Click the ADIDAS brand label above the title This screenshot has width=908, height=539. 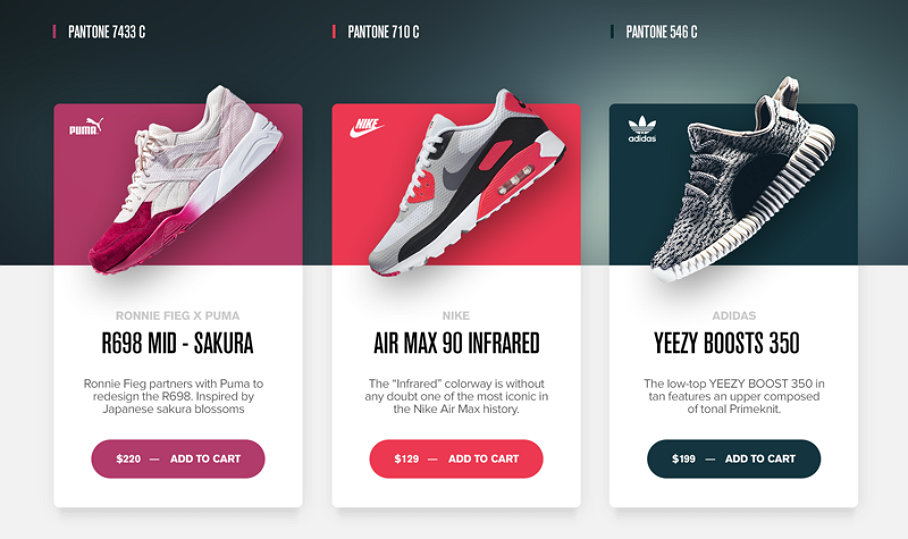pyautogui.click(x=734, y=316)
